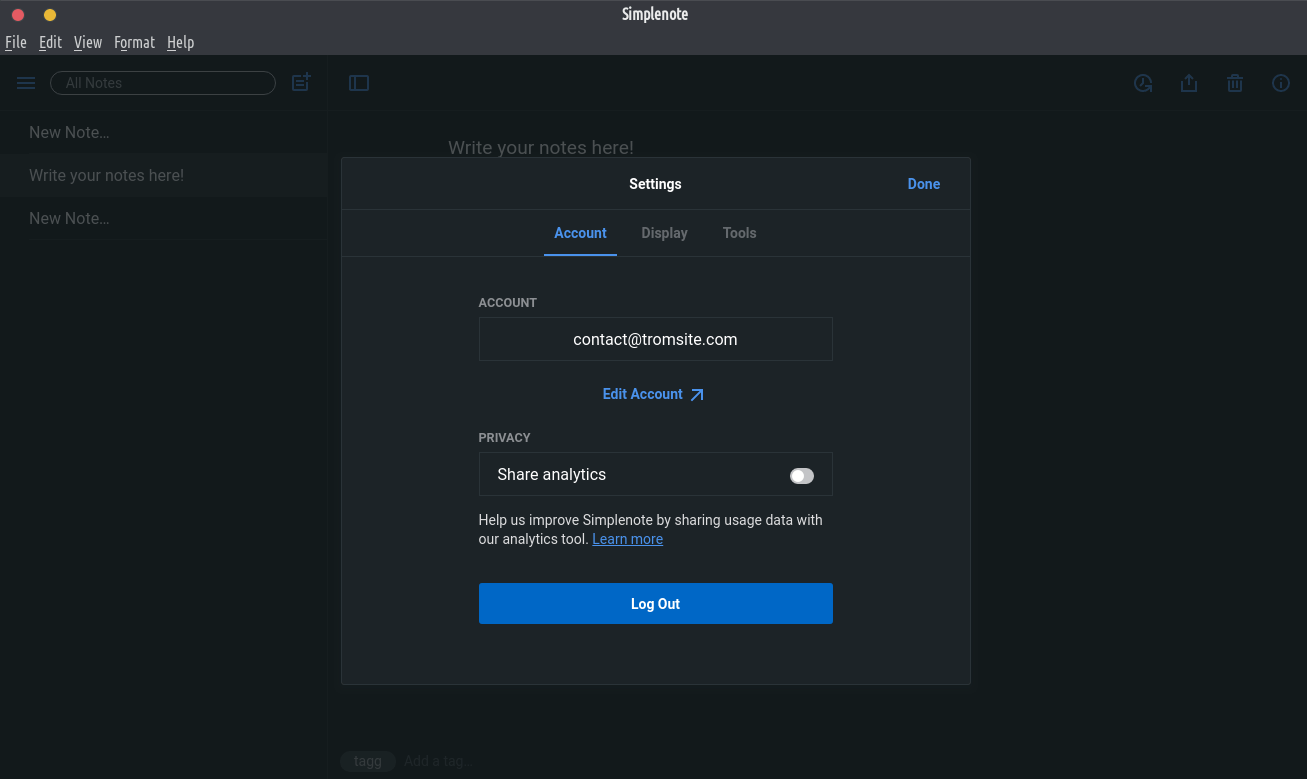Image resolution: width=1307 pixels, height=779 pixels.
Task: Click the All Notes search field
Action: [163, 83]
